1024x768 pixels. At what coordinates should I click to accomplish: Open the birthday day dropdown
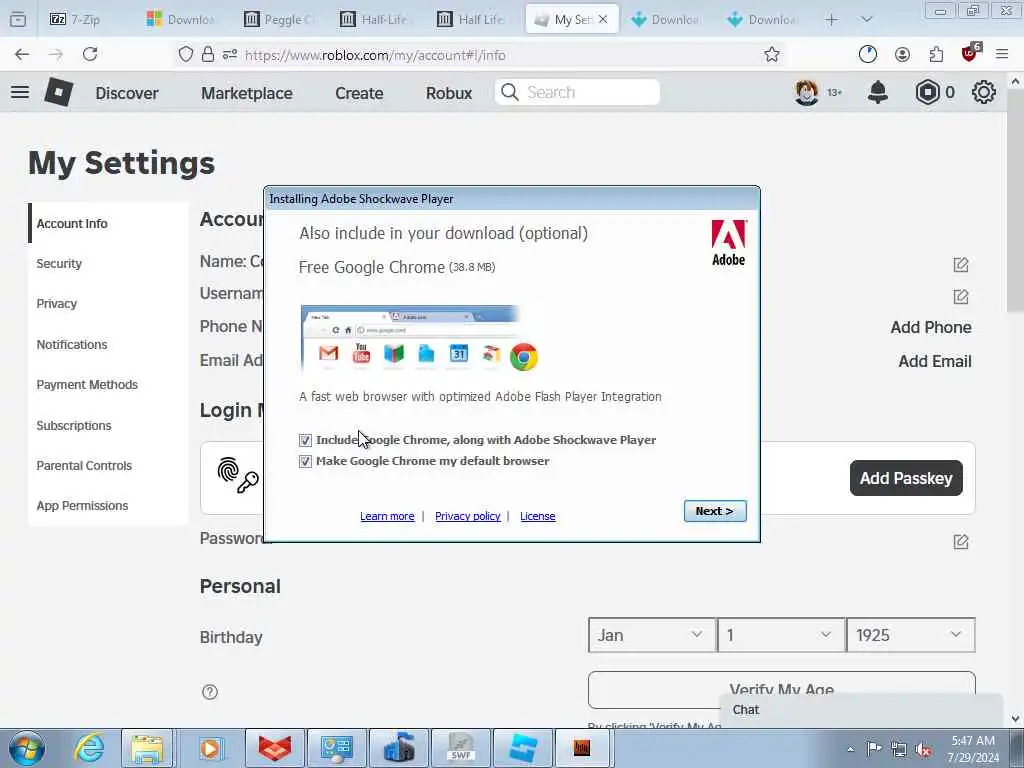tap(781, 635)
